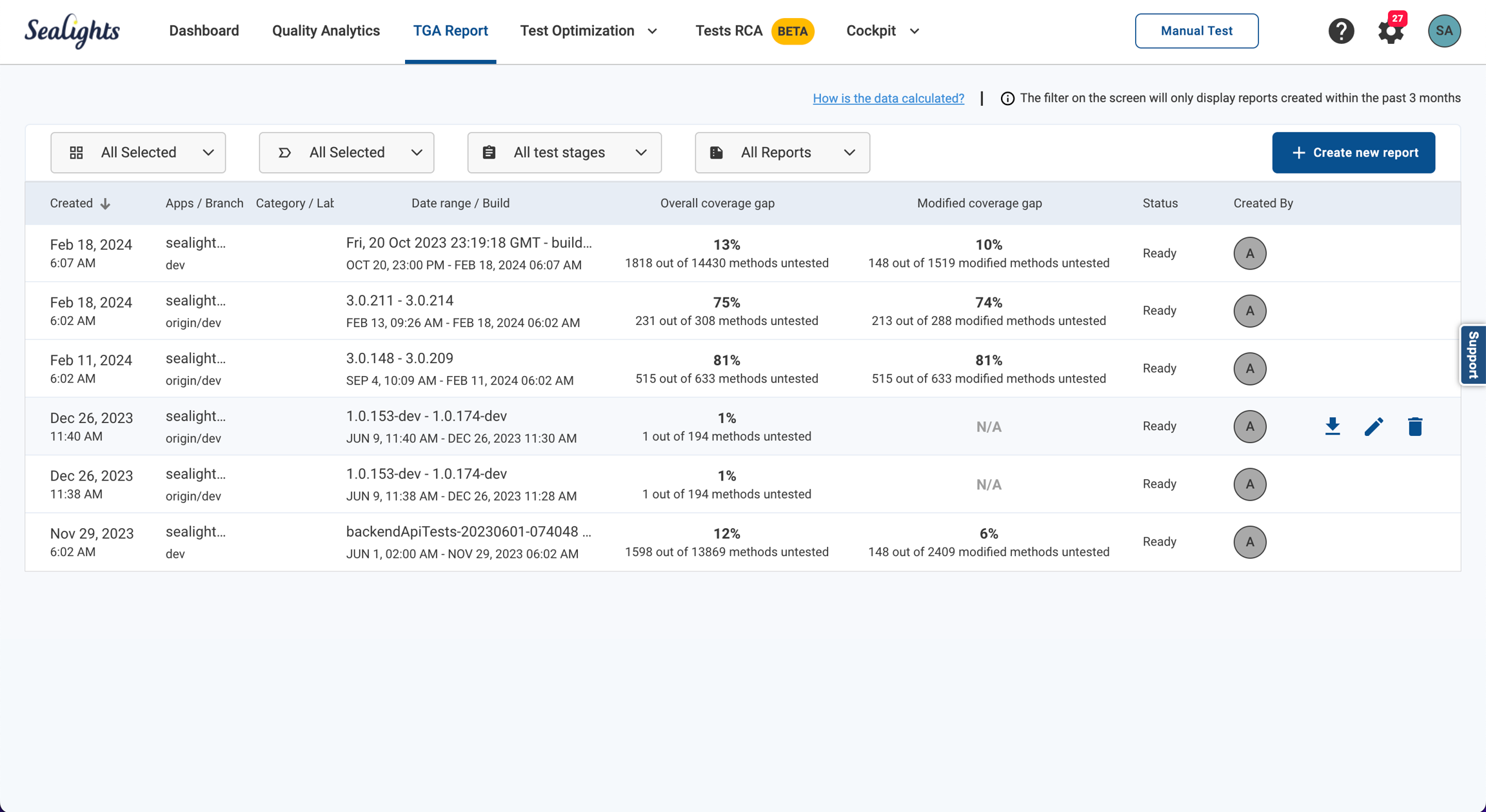Open the All Reports filter dropdown

pyautogui.click(x=782, y=153)
